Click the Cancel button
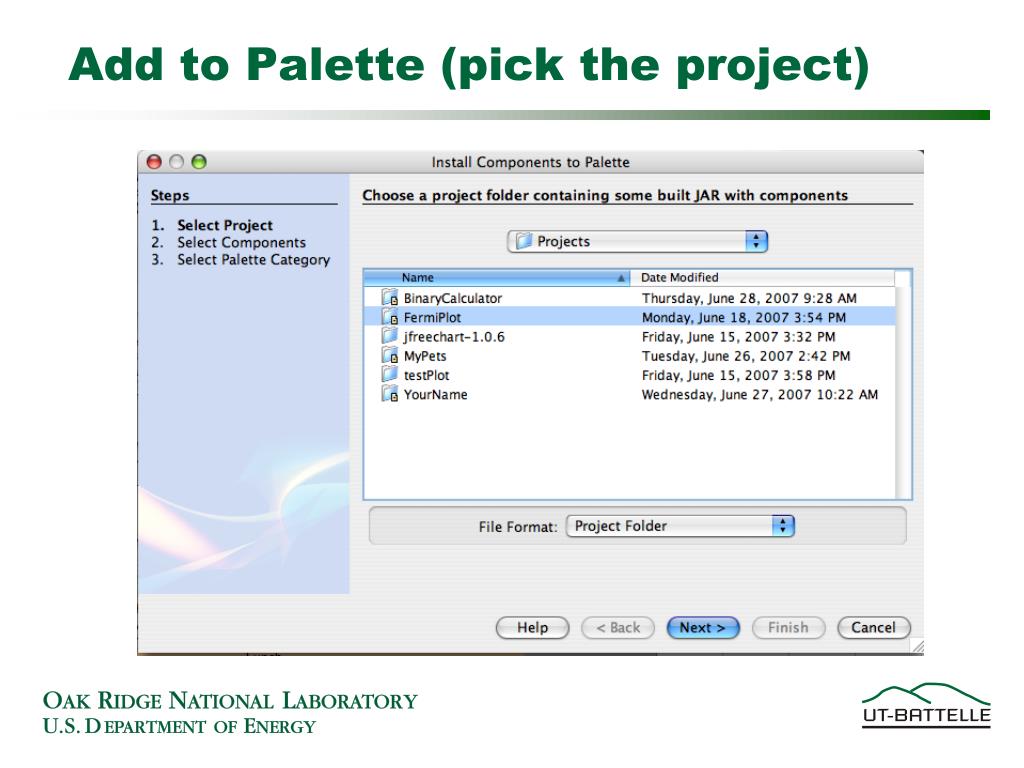Viewport: 1024px width, 768px height. (x=873, y=628)
